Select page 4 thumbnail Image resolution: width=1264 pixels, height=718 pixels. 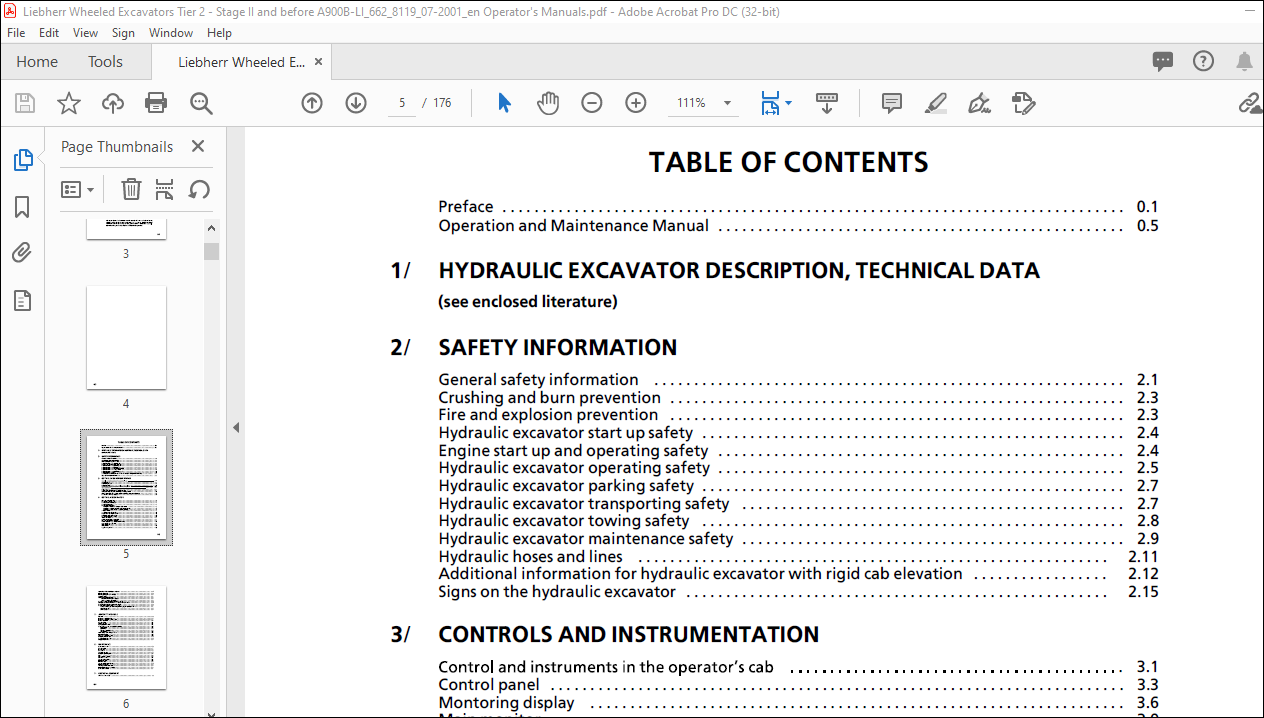[x=126, y=338]
